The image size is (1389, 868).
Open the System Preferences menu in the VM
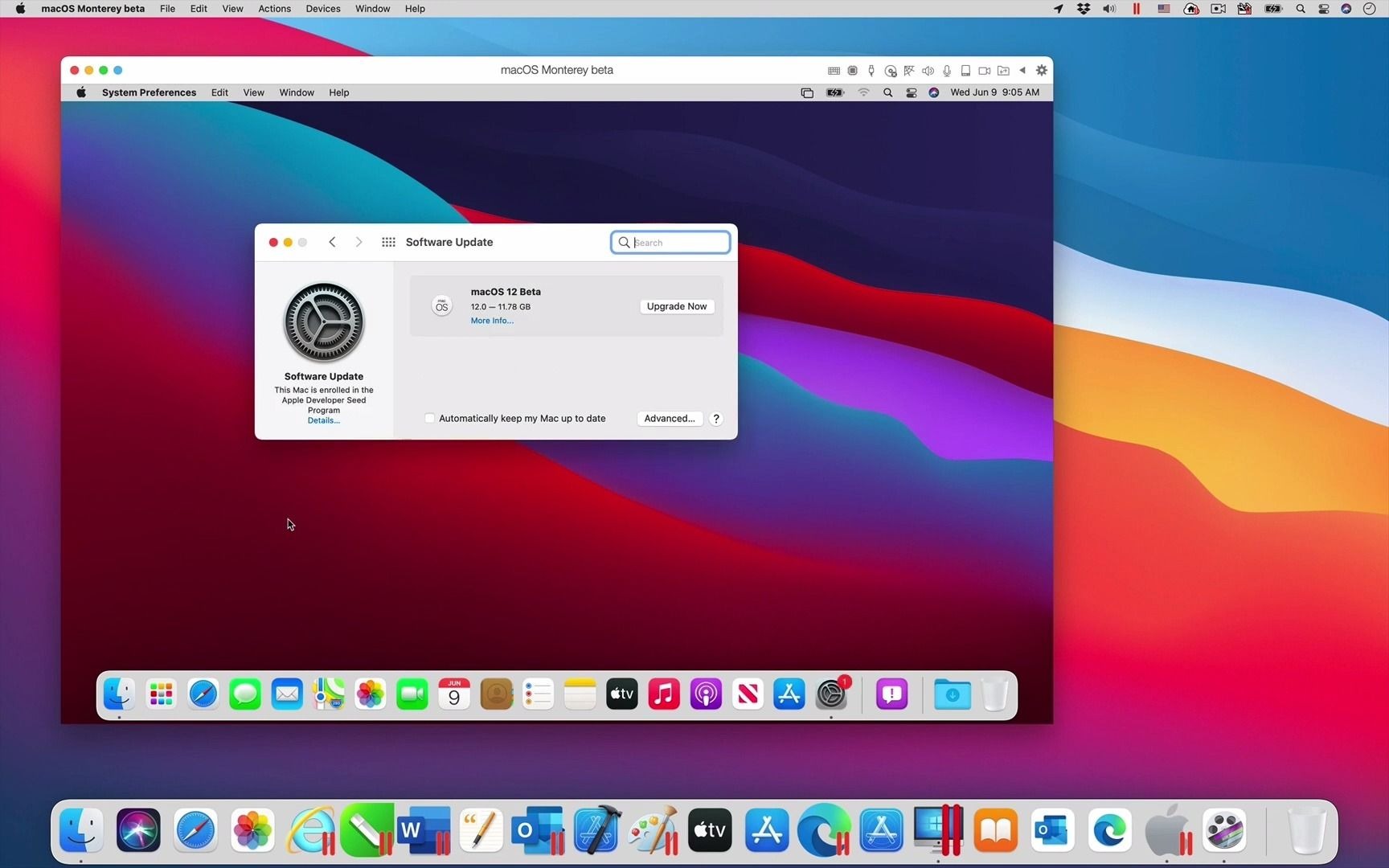149,92
